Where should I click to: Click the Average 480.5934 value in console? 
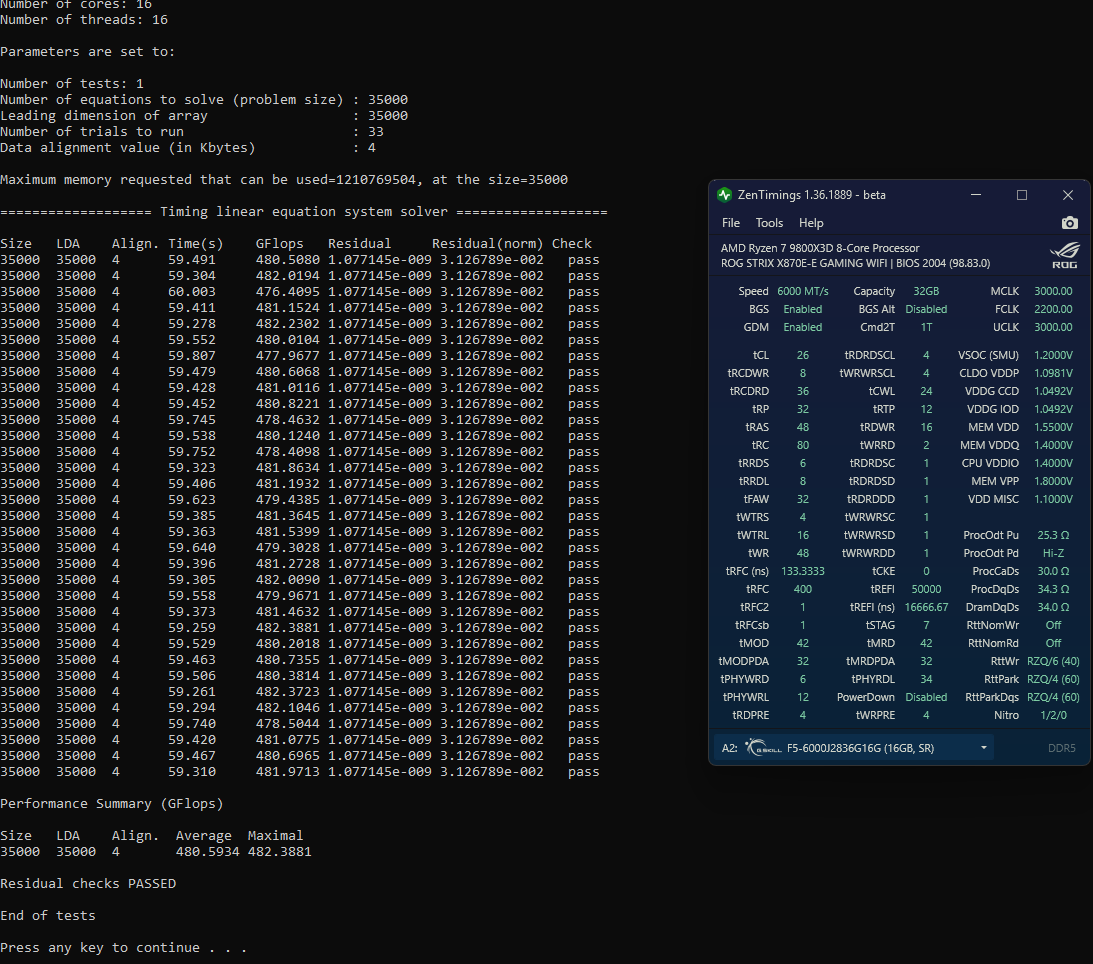pyautogui.click(x=207, y=852)
